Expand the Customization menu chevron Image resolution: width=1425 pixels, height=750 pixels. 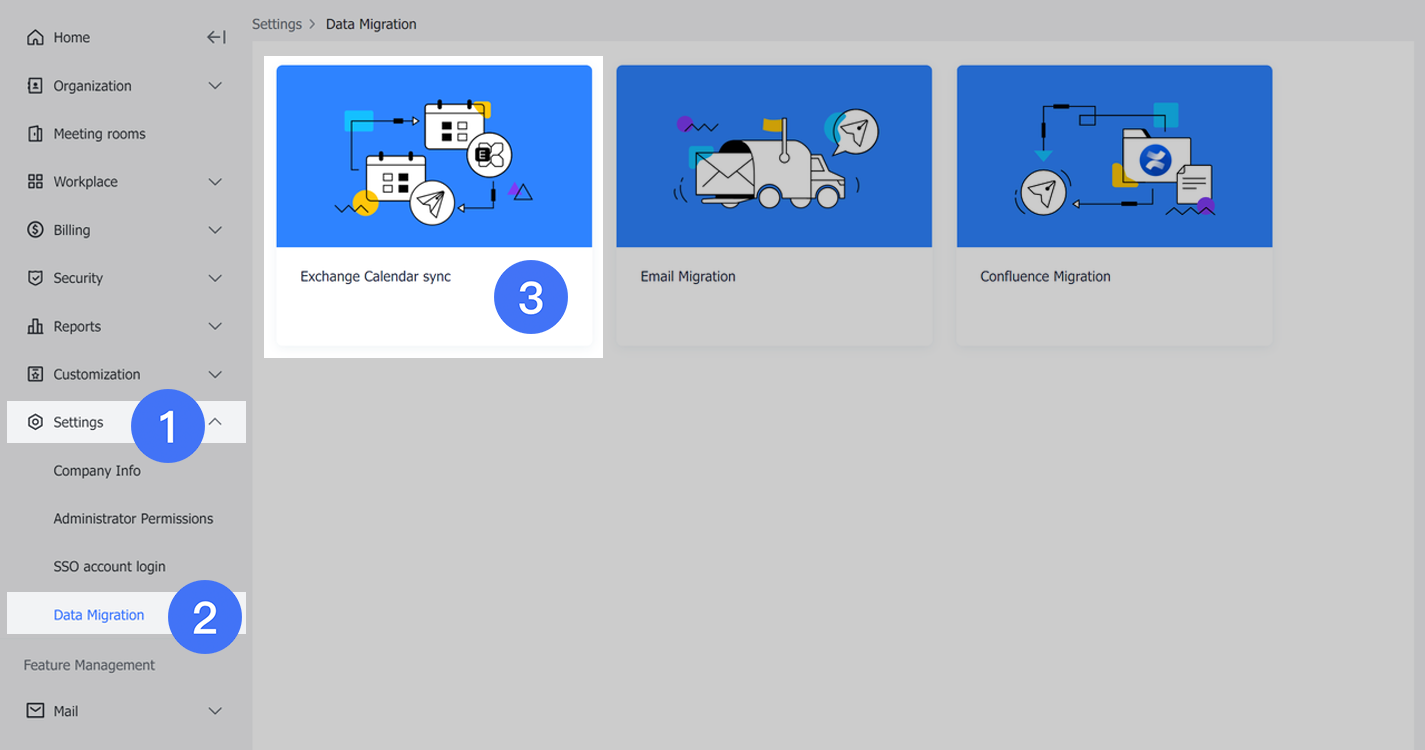tap(215, 374)
